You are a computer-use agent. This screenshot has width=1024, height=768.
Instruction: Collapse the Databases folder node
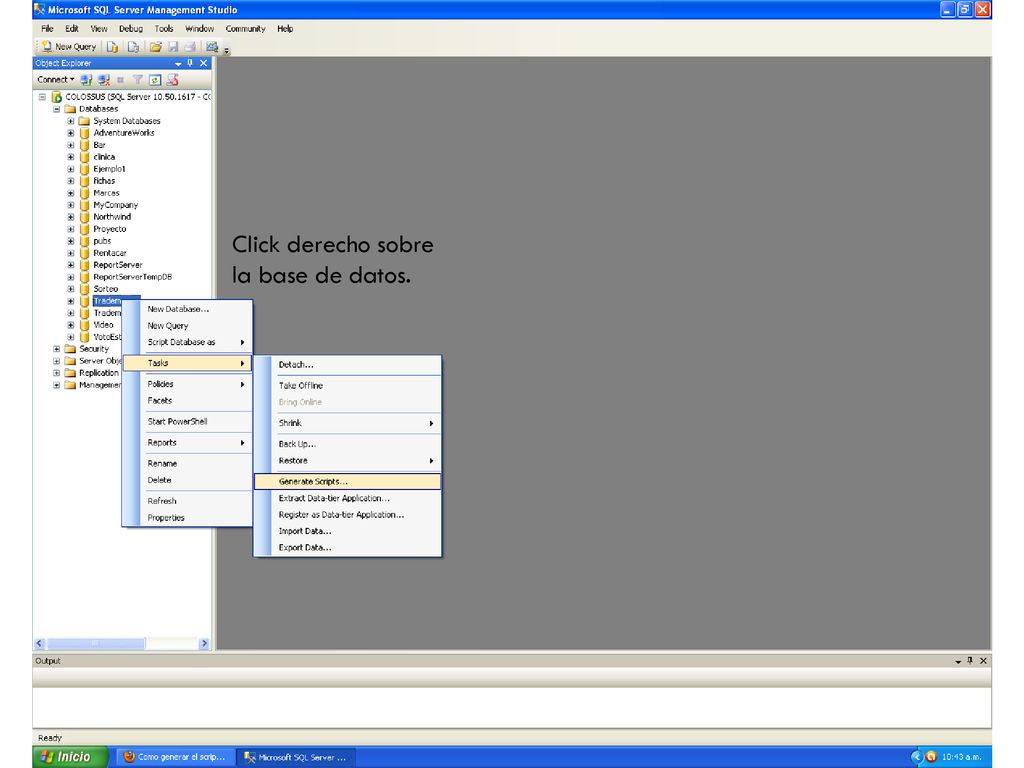pyautogui.click(x=56, y=109)
